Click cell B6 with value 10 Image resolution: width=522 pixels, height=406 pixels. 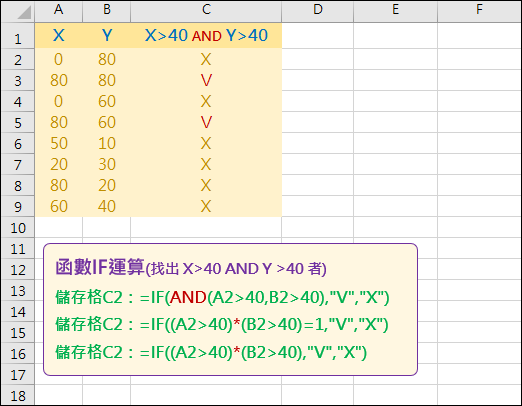[x=107, y=143]
